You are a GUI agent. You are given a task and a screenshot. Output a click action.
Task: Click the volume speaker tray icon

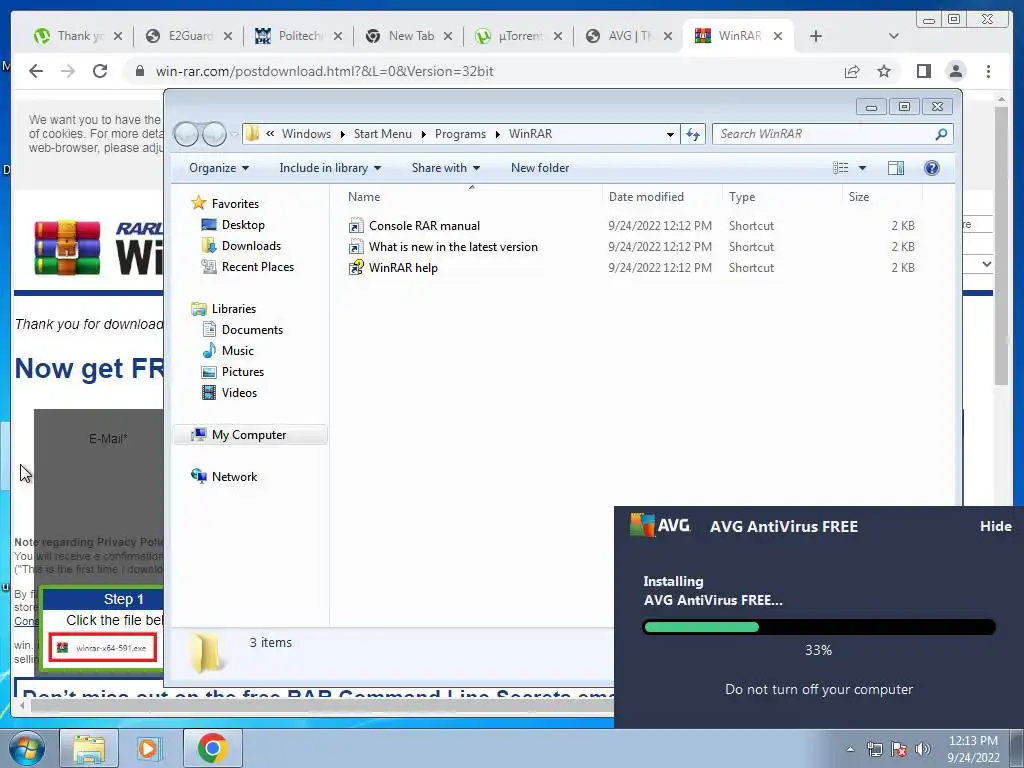point(923,749)
